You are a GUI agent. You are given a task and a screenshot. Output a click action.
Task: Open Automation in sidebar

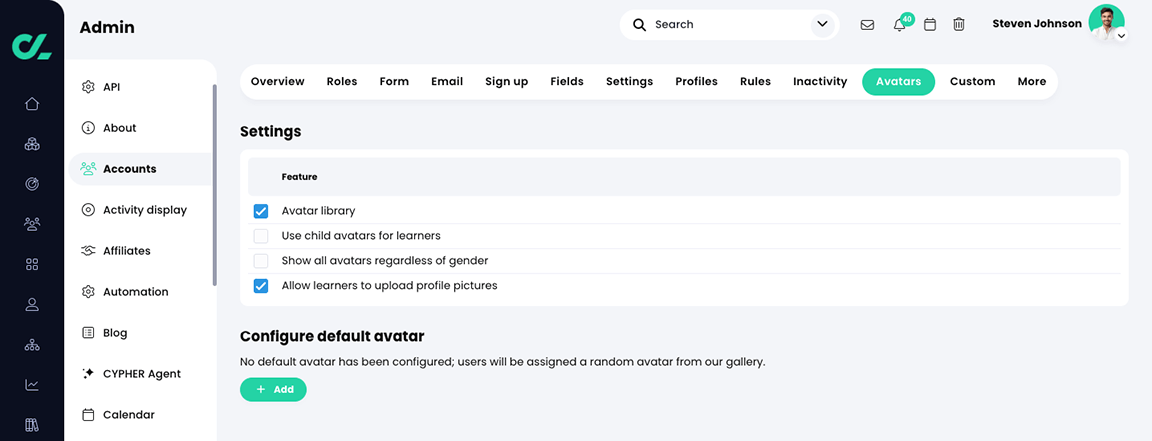135,292
